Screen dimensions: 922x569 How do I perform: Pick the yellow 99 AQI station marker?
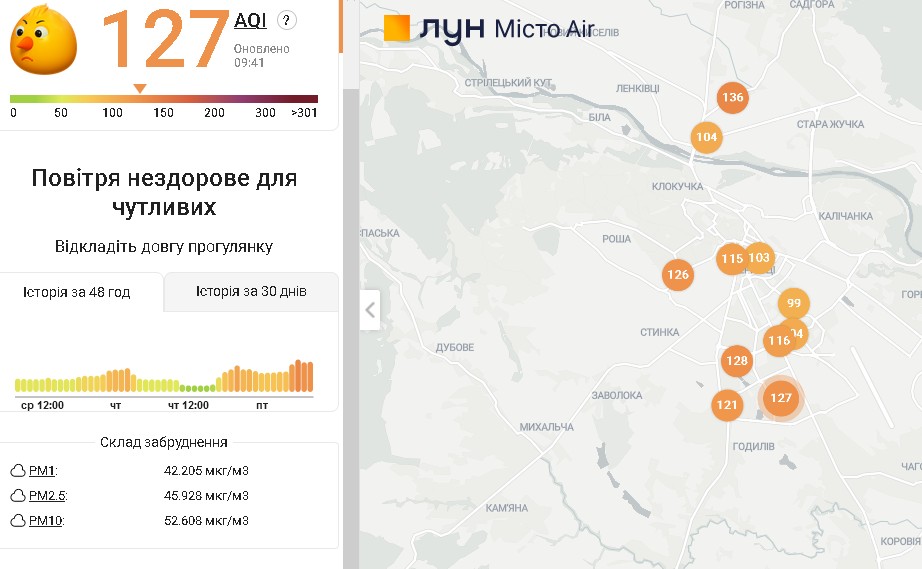point(794,303)
